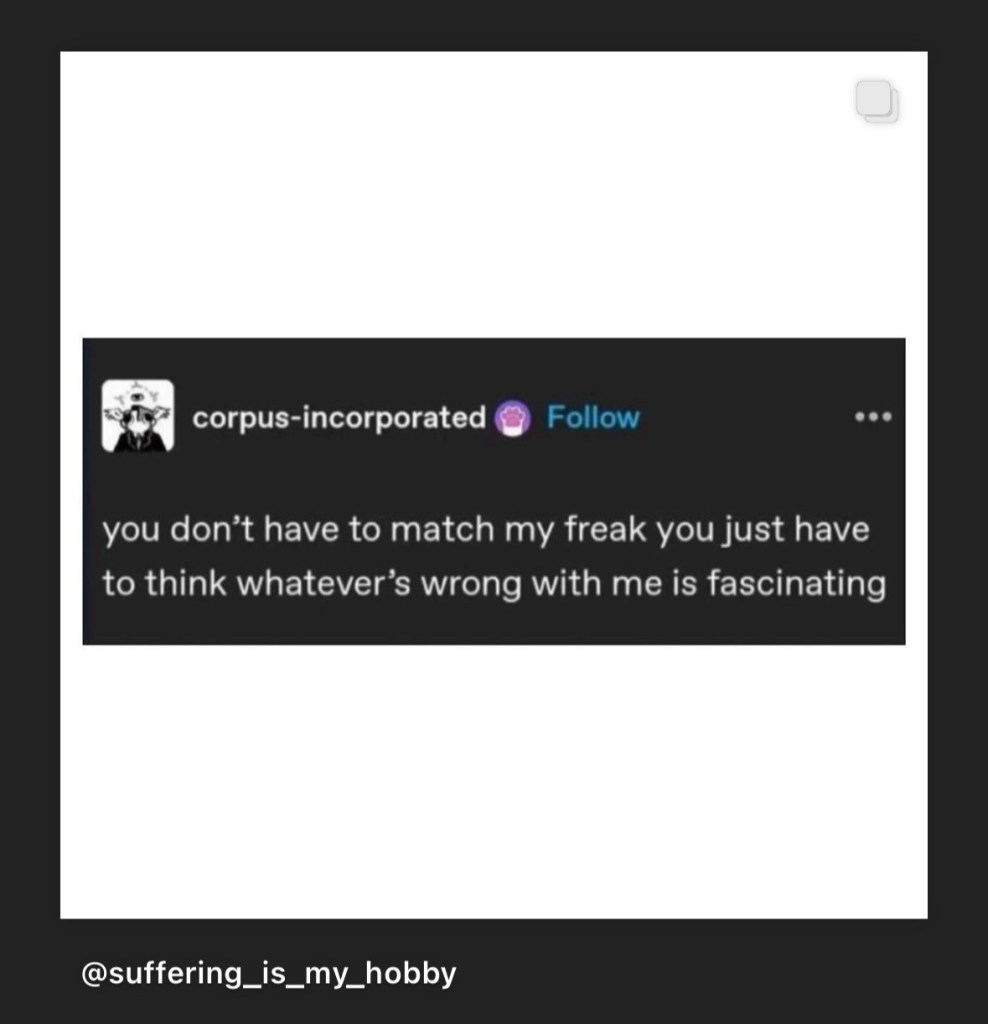
Task: Visit the @suffering_is_my_hobby profile handle
Action: click(x=268, y=972)
